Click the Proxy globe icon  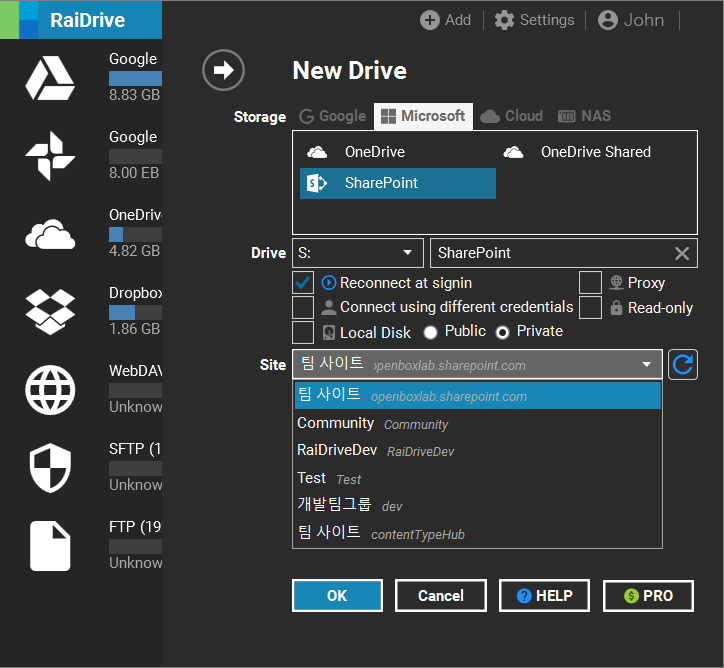coord(616,283)
